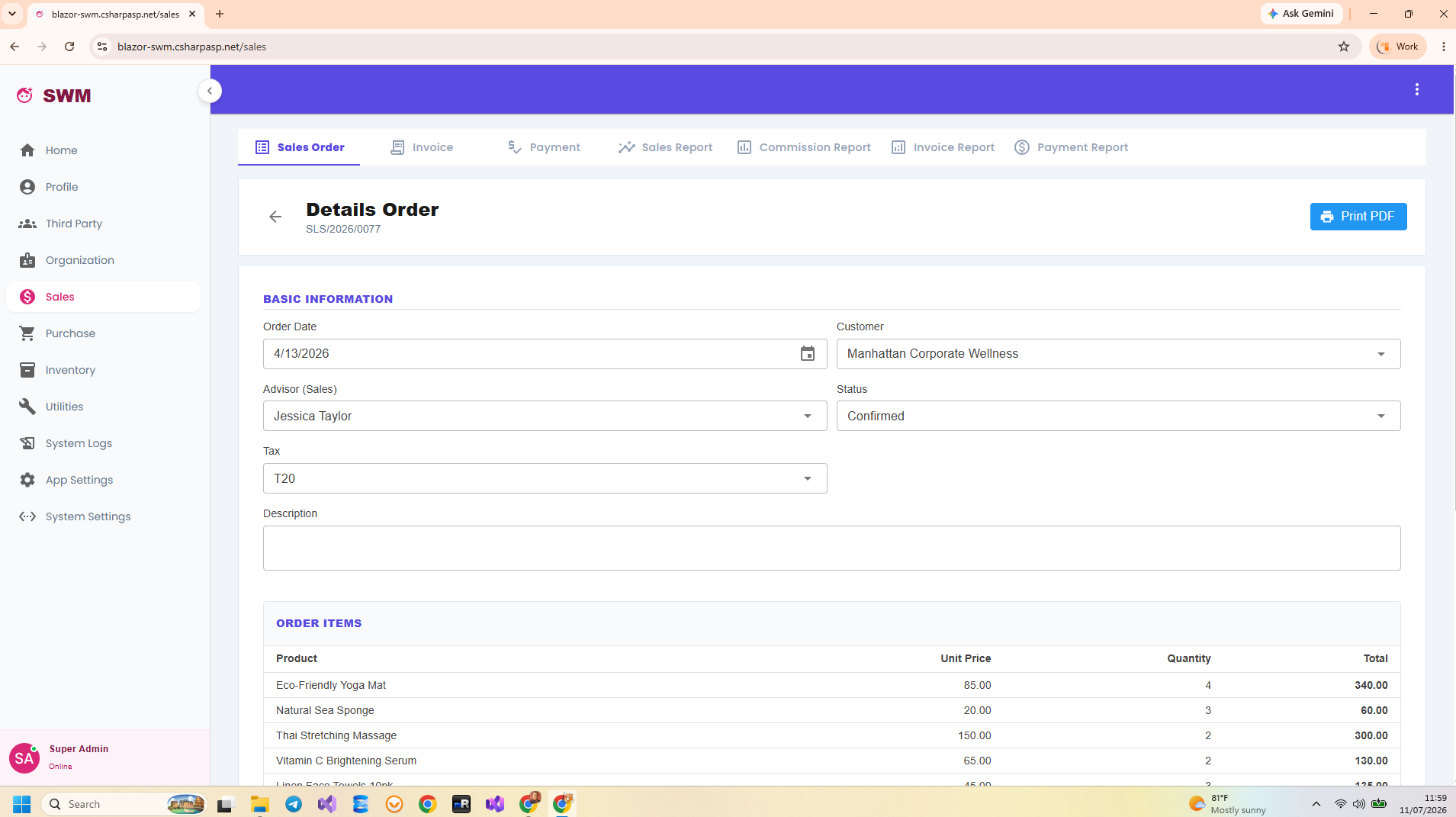Select the Thai Stretching Massage row

click(831, 735)
